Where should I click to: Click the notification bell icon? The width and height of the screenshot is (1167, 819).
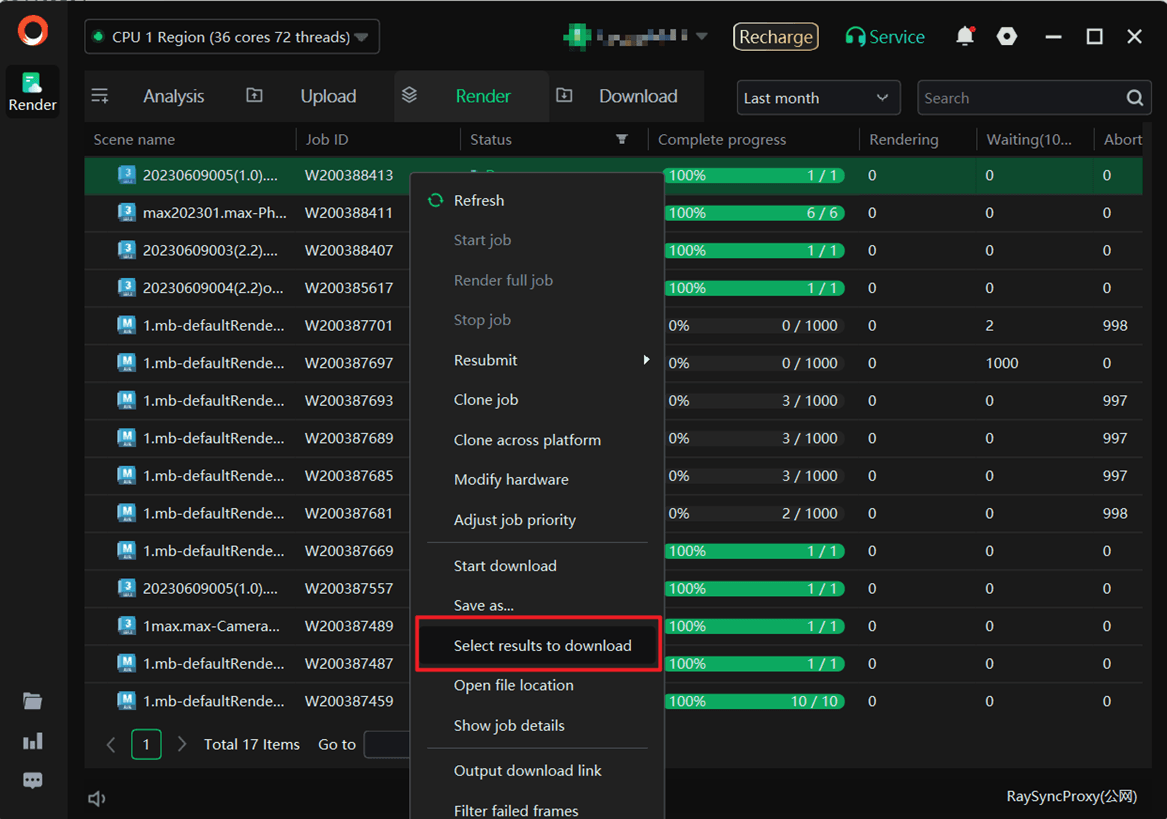pos(964,37)
